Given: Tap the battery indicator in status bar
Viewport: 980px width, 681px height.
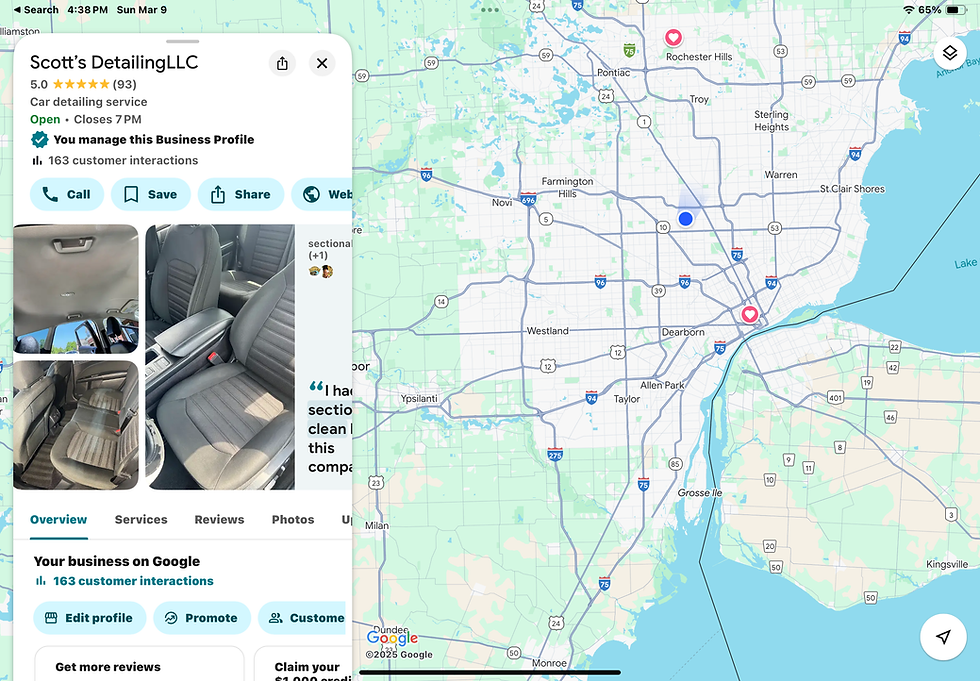Looking at the screenshot, I should tap(956, 10).
